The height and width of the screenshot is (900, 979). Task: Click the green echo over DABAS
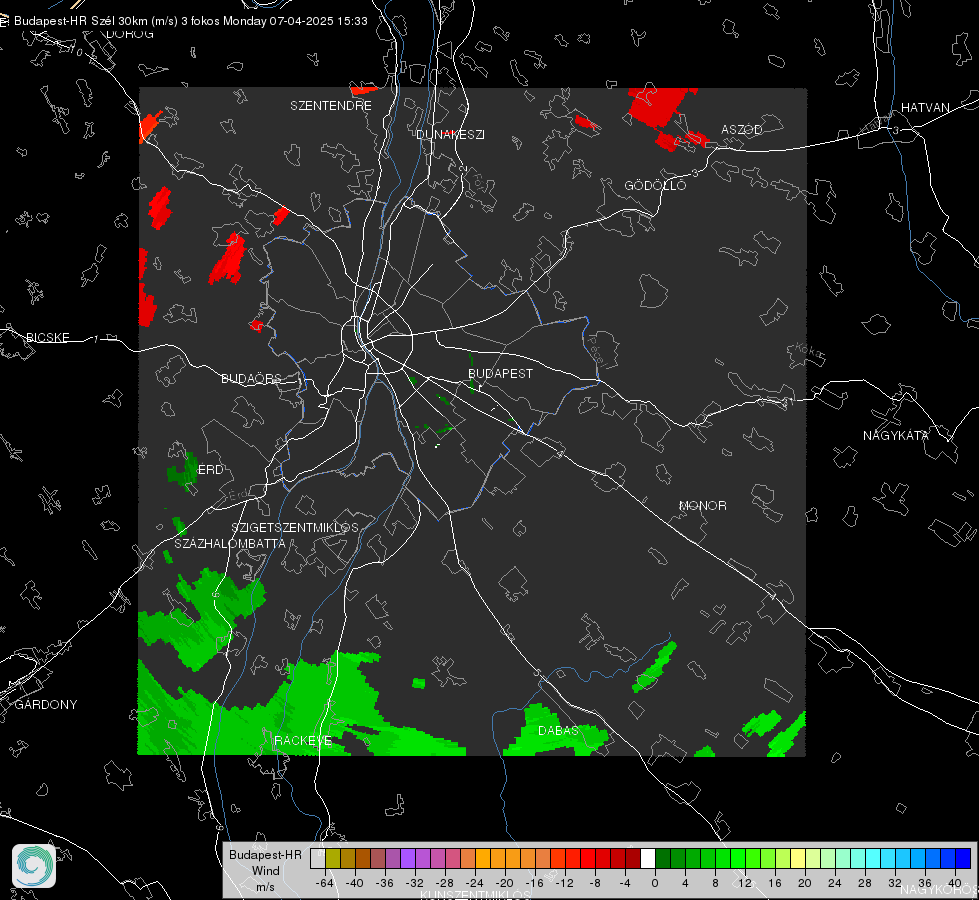pyautogui.click(x=556, y=729)
